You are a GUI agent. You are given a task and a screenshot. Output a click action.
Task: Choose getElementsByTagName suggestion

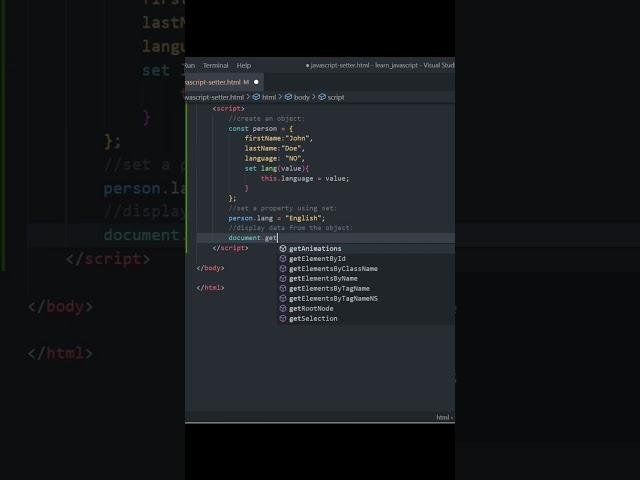[x=366, y=289]
